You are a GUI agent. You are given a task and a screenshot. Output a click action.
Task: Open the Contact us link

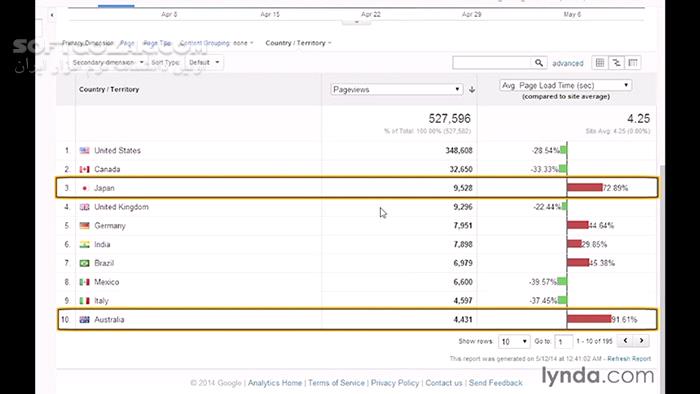point(444,383)
